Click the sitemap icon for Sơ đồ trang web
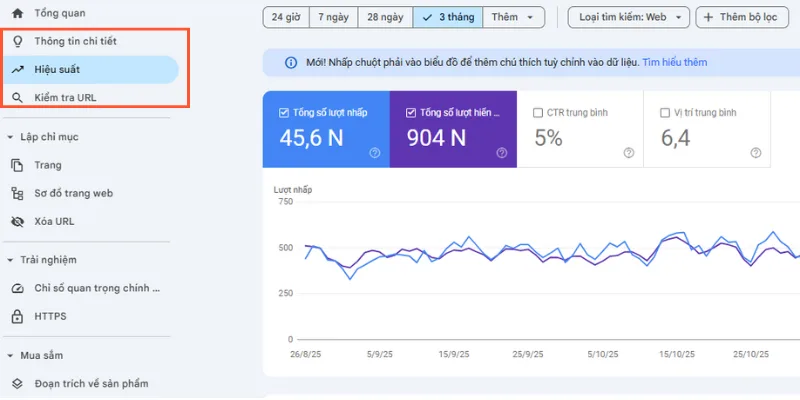This screenshot has width=800, height=400. tap(17, 193)
